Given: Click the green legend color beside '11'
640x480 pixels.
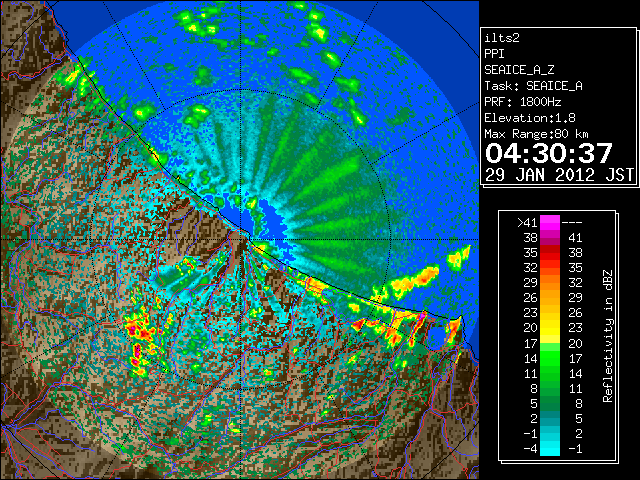Looking at the screenshot, I should 550,373.
